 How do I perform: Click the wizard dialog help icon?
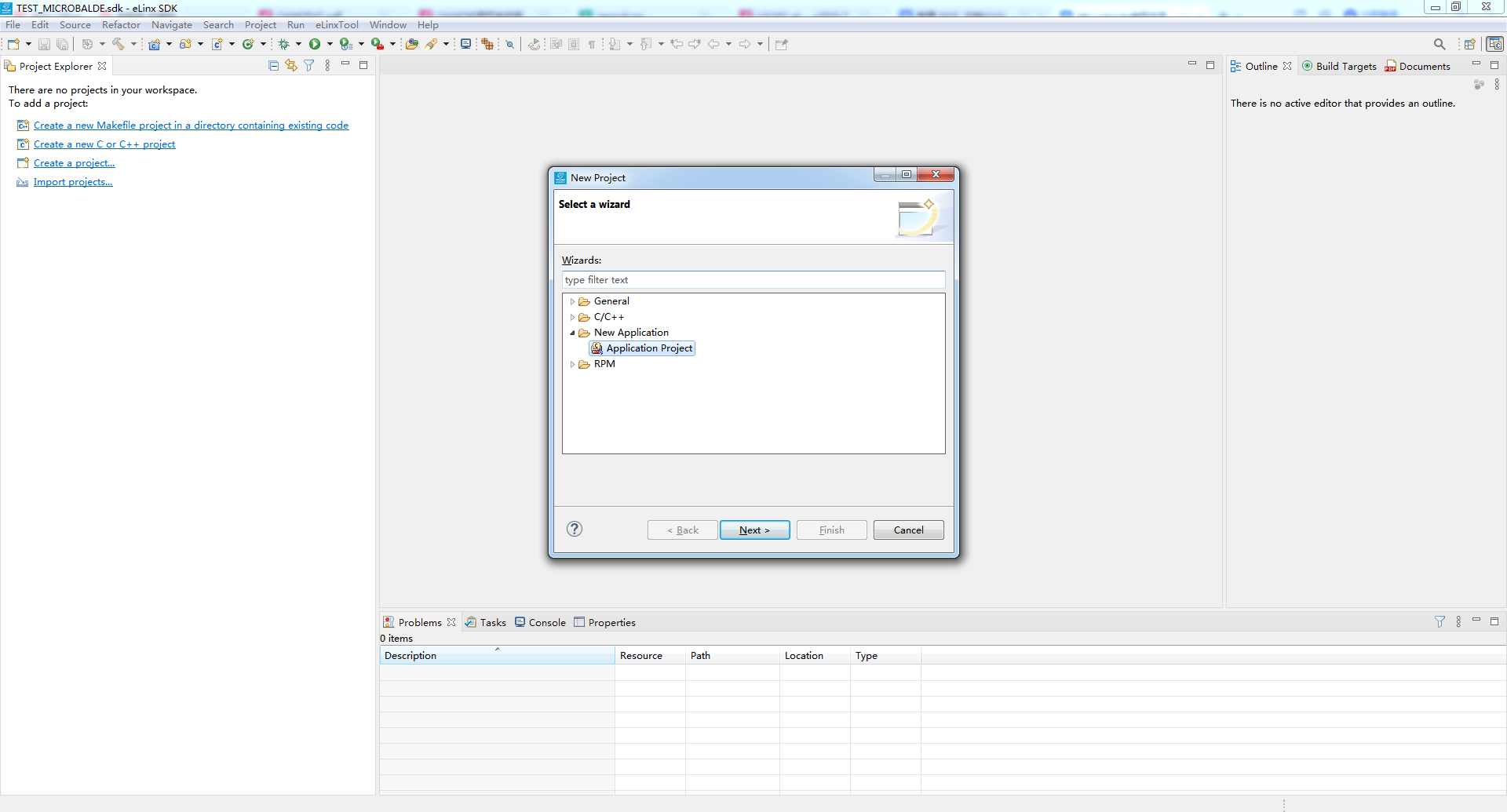tap(575, 529)
